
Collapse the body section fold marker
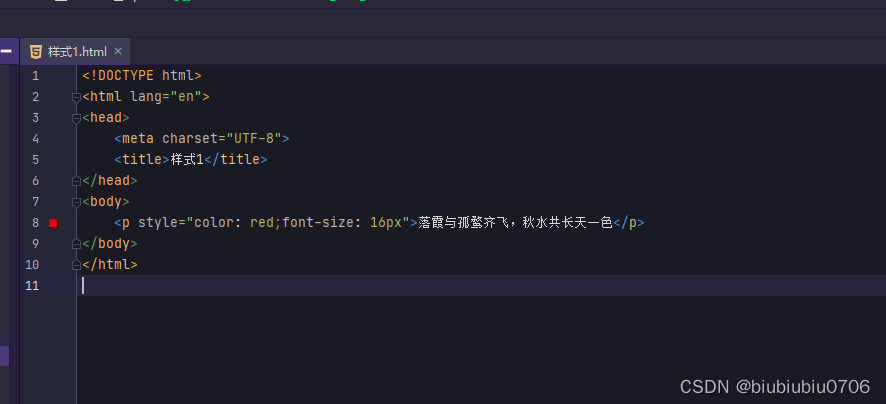click(x=76, y=202)
